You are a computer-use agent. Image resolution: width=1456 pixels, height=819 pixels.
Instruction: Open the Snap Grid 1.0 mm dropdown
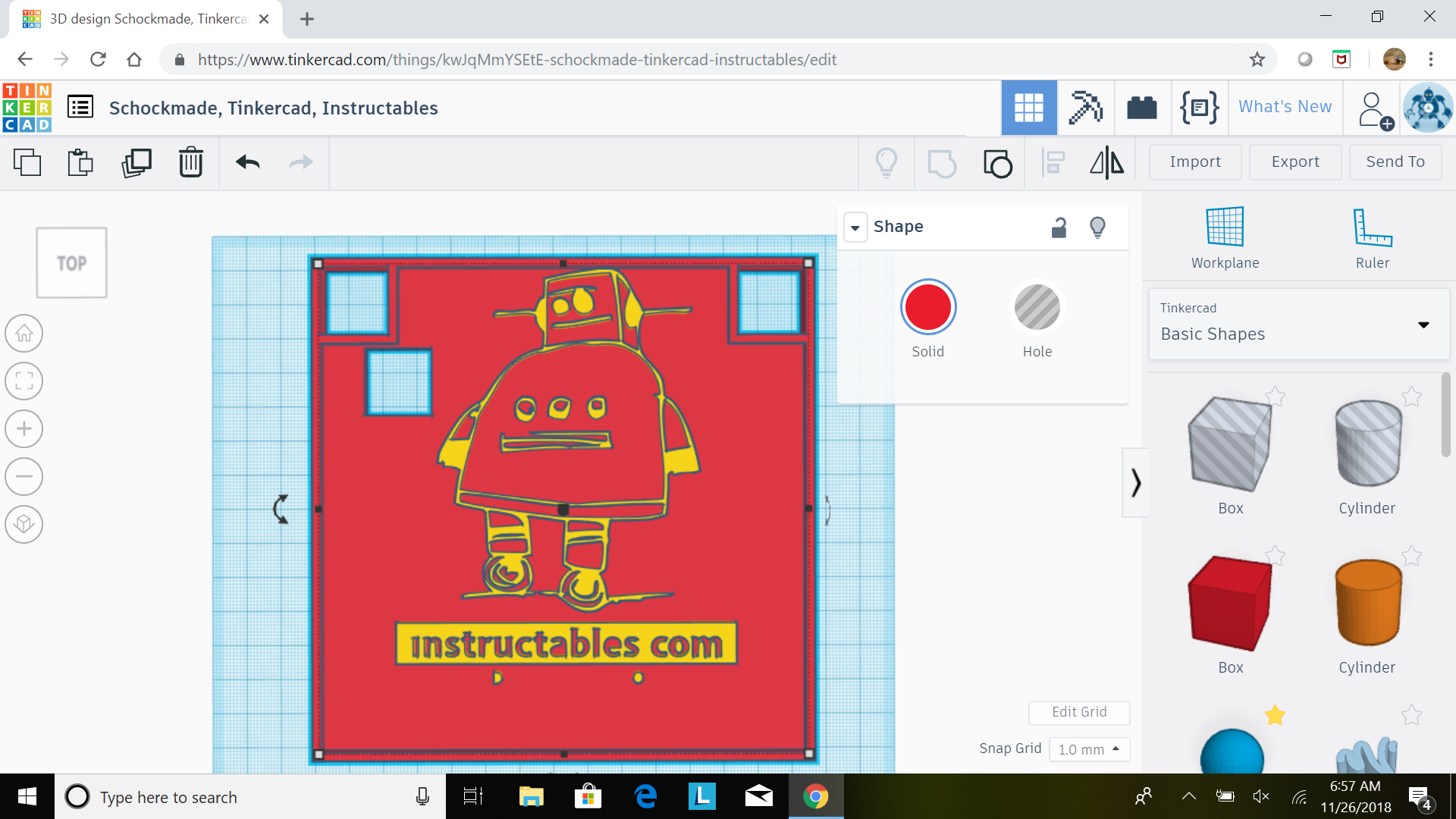coord(1089,749)
